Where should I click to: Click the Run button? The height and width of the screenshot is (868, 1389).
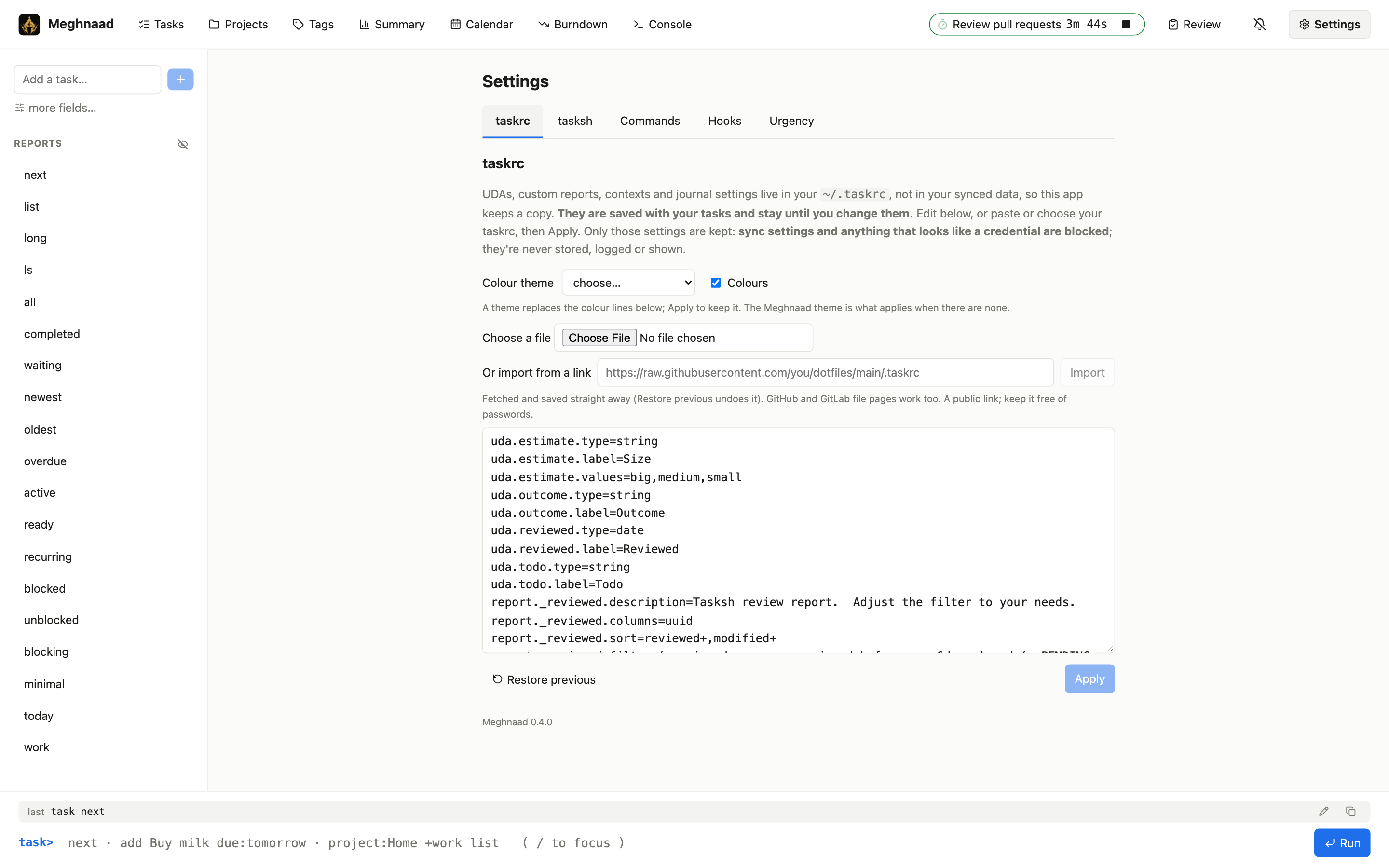(x=1341, y=843)
